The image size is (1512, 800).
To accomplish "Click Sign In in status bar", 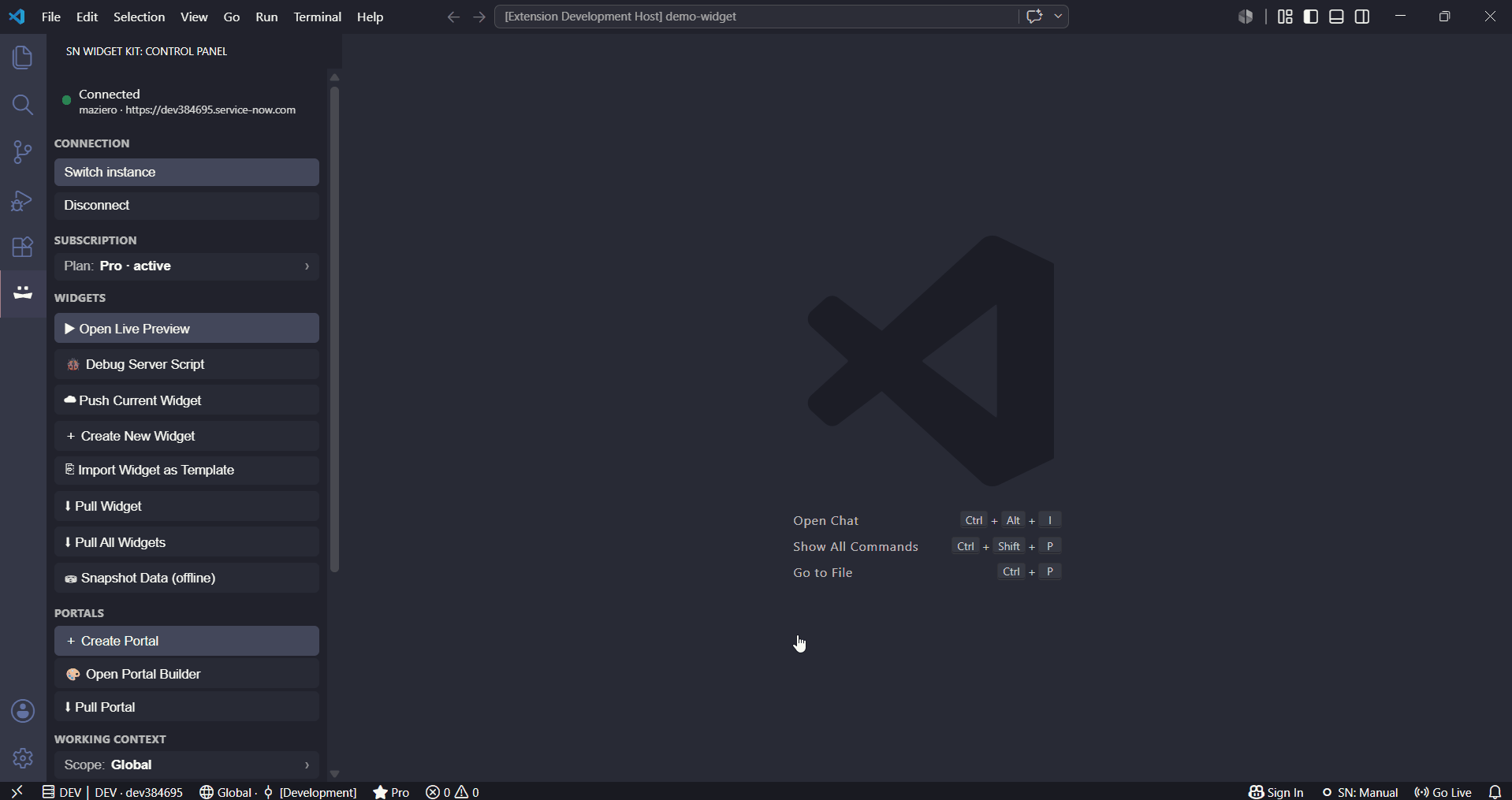I will [x=1276, y=791].
